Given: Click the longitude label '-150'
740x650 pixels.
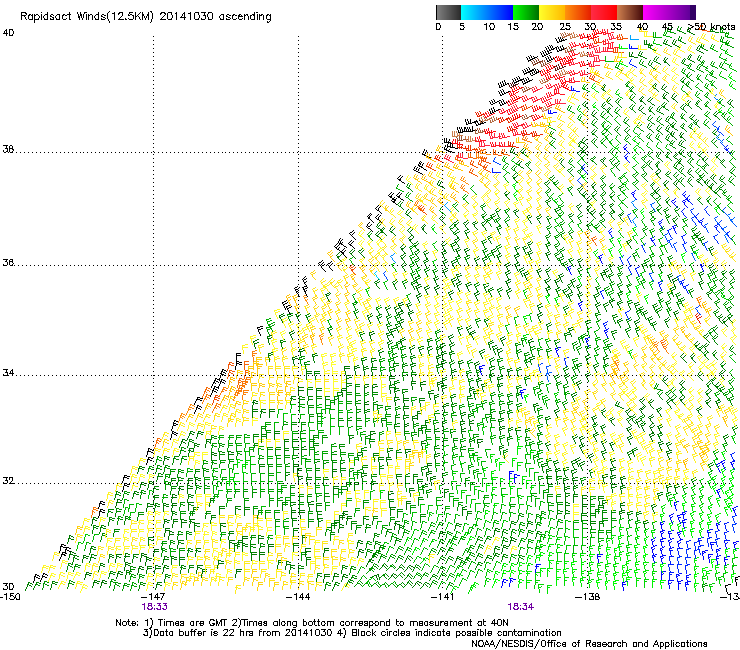Looking at the screenshot, I should click(10, 597).
